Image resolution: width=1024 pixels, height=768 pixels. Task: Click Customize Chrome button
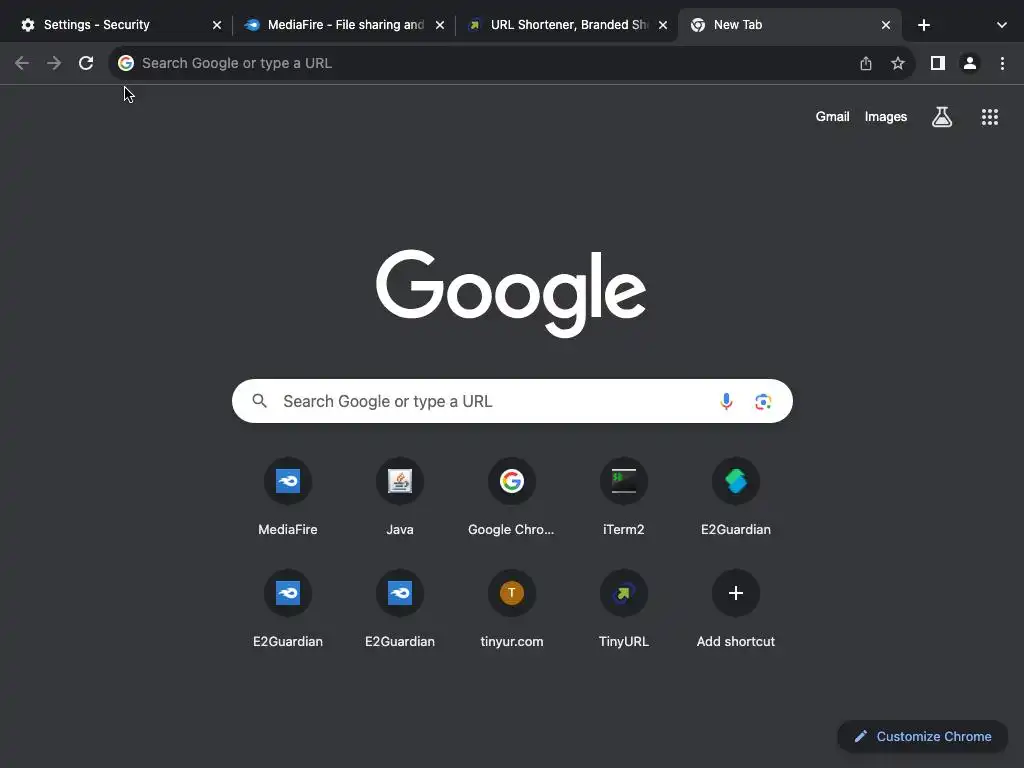[923, 737]
